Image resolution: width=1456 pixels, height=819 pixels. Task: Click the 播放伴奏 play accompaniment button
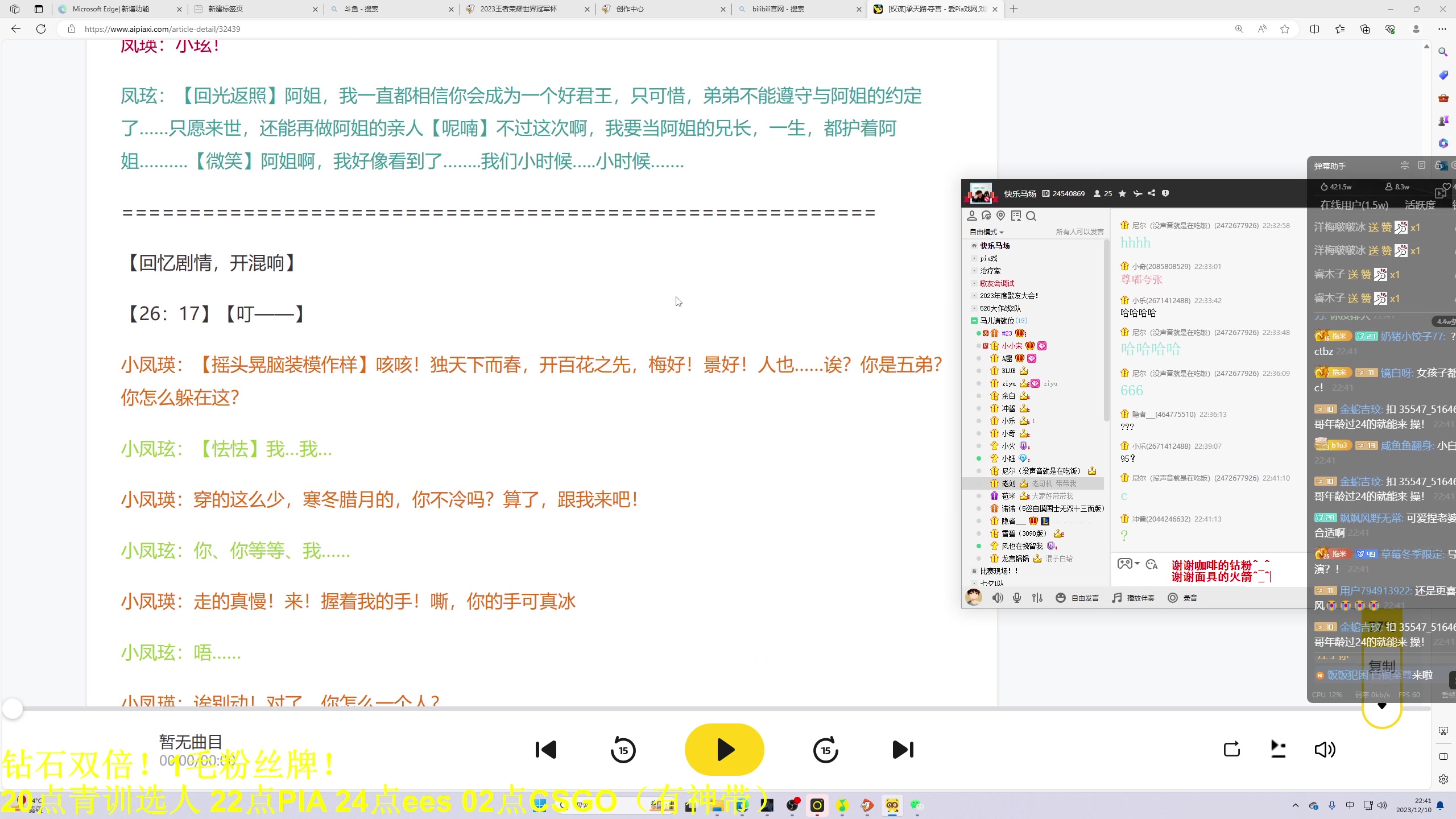(x=1133, y=598)
